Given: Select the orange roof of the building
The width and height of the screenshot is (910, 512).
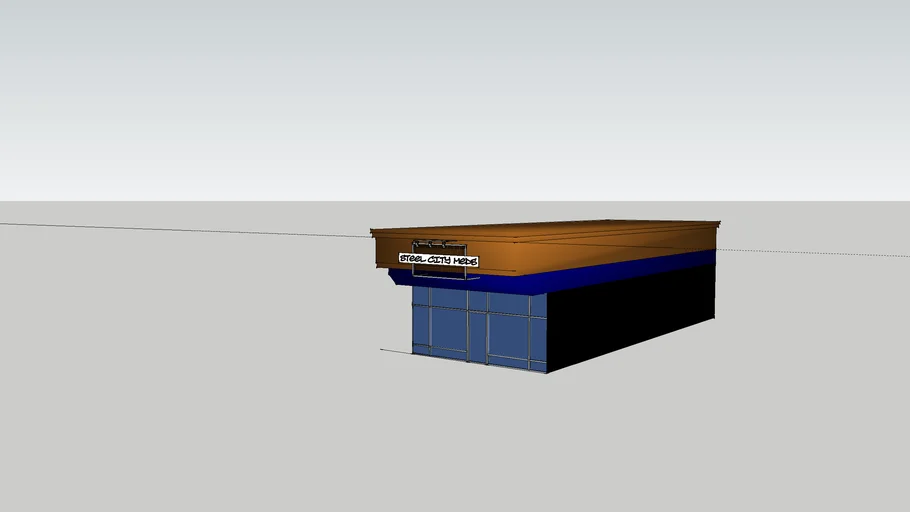Looking at the screenshot, I should click(x=545, y=246).
